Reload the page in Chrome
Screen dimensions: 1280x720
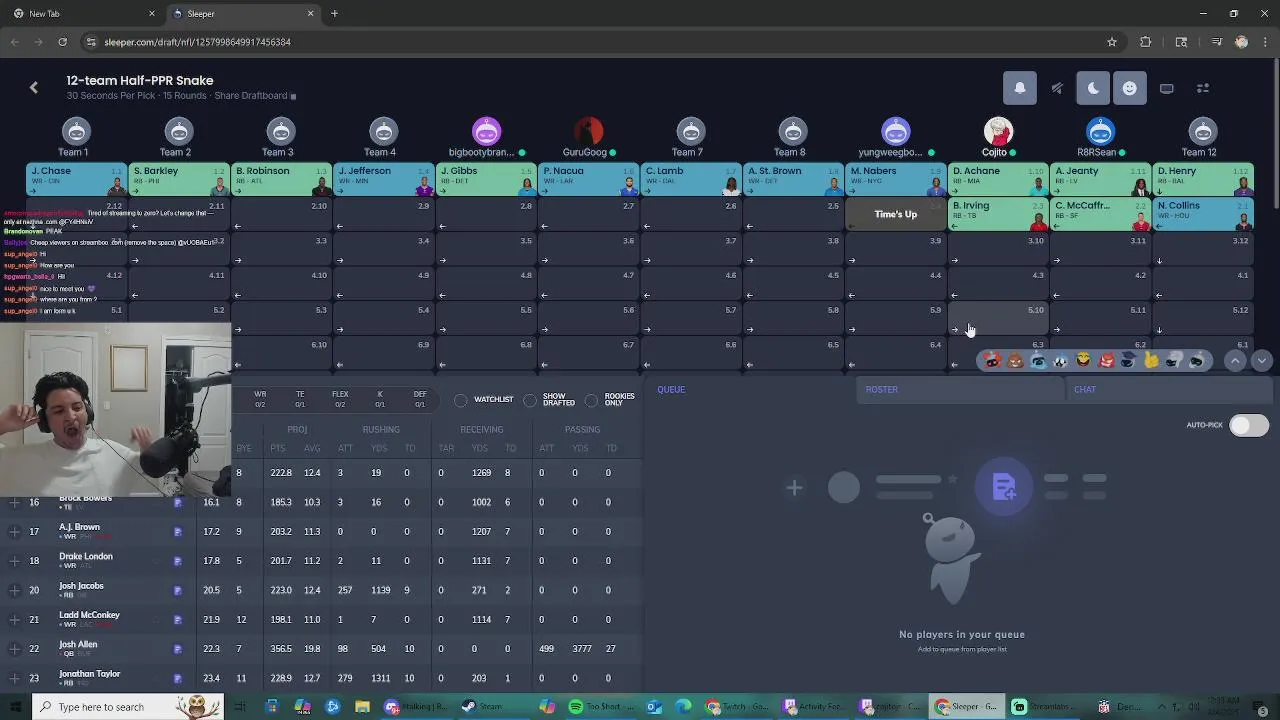click(62, 42)
